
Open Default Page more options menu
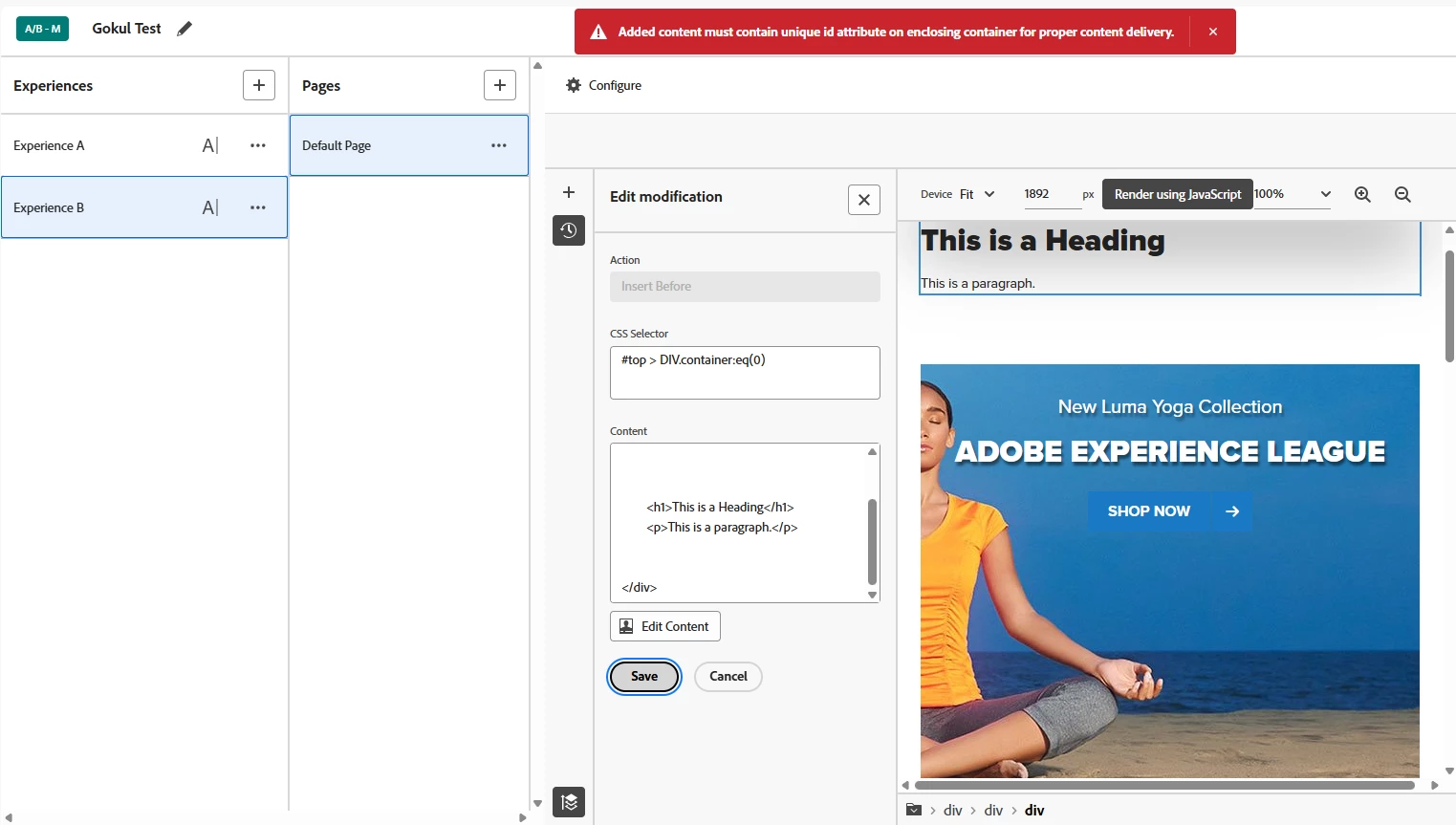click(499, 145)
